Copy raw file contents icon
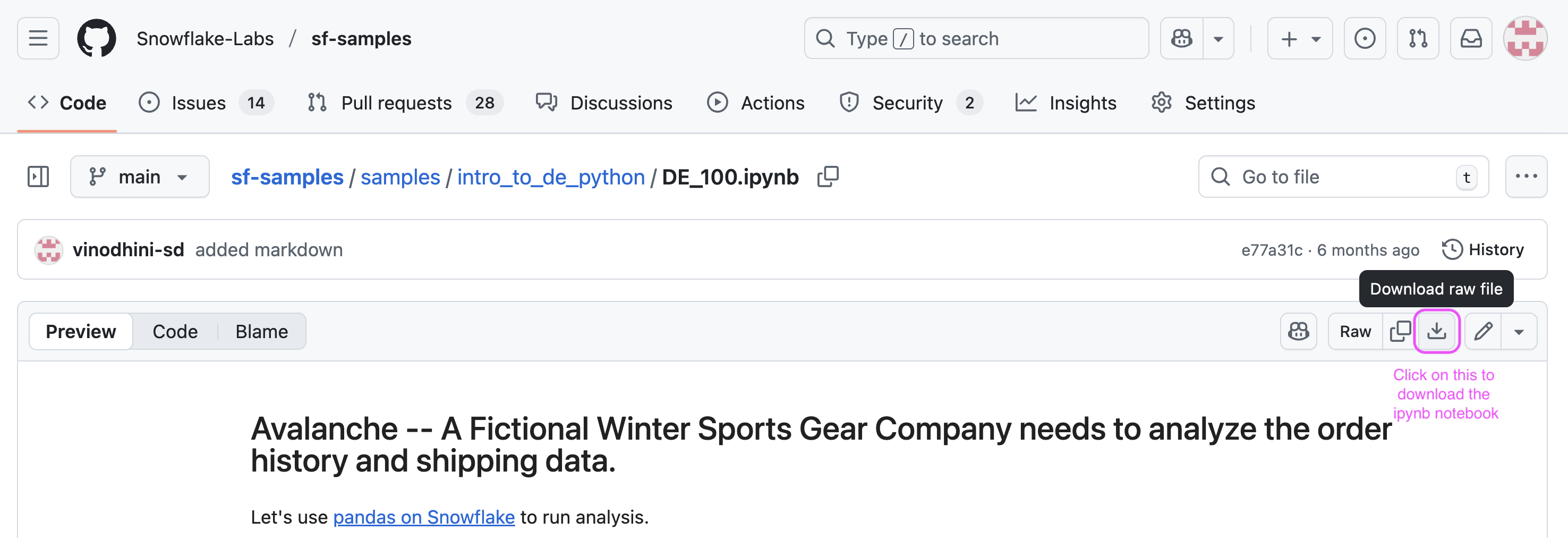1568x538 pixels. tap(1400, 331)
